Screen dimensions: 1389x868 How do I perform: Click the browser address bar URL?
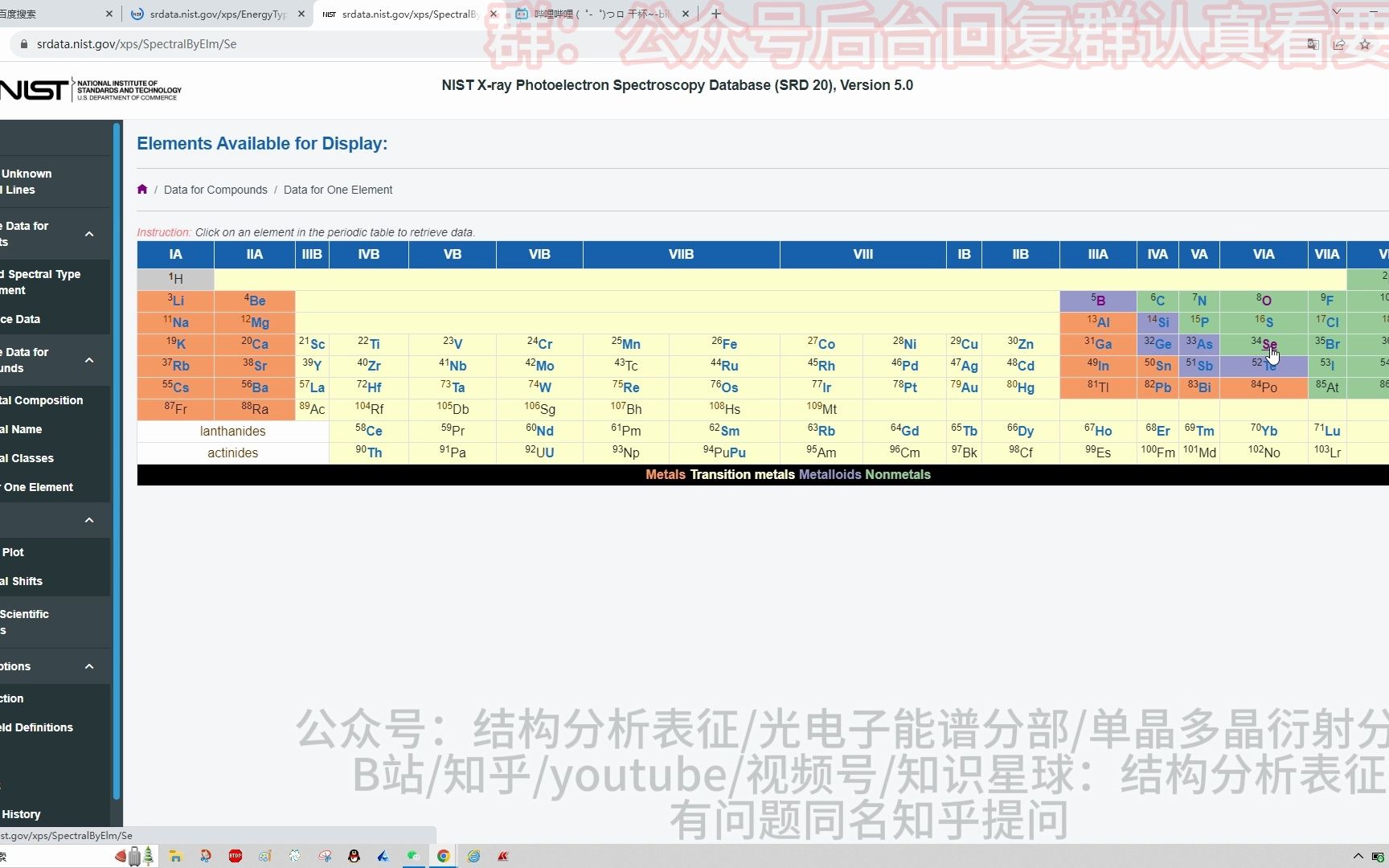click(137, 44)
